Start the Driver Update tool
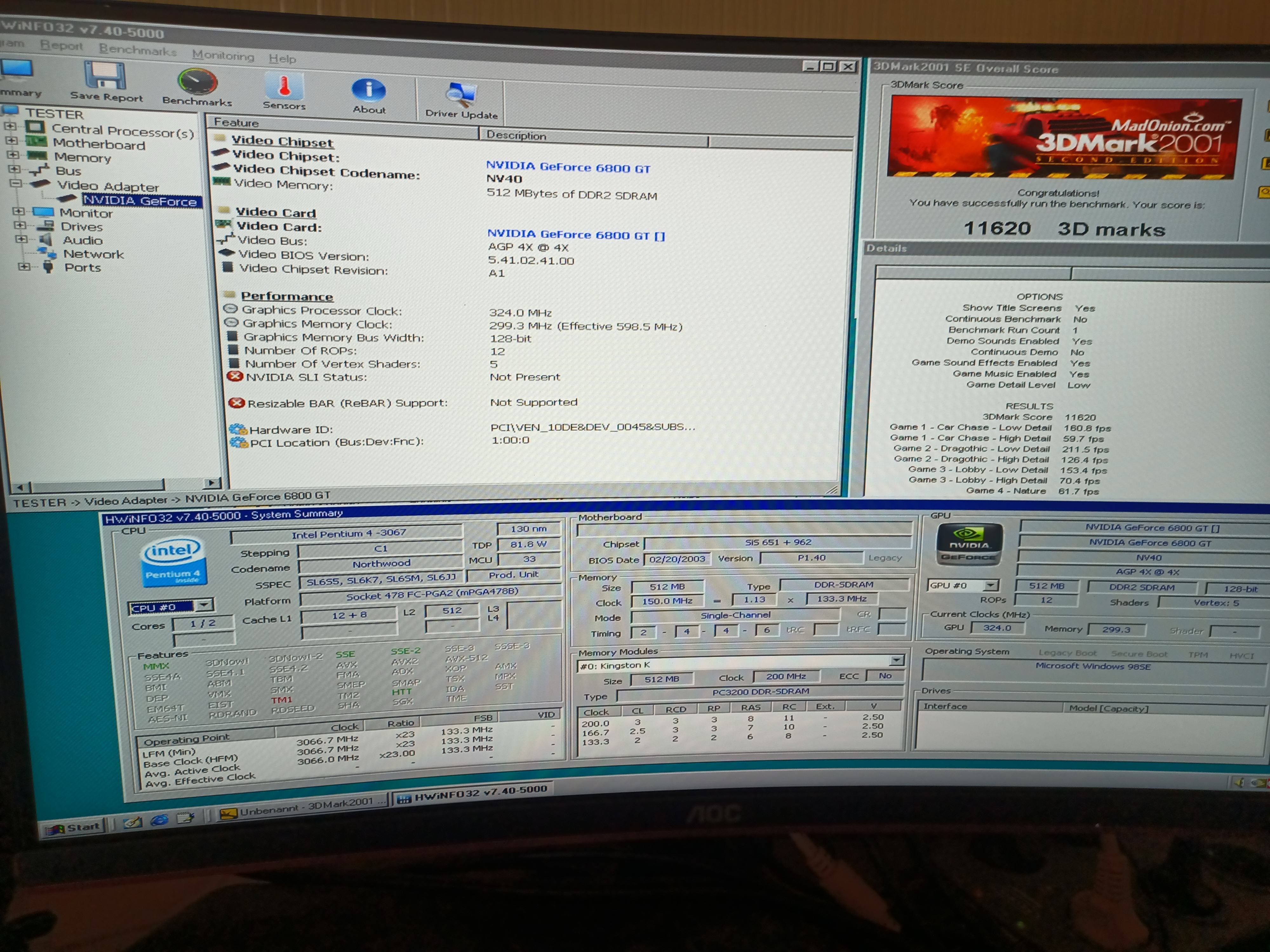The height and width of the screenshot is (952, 1270). point(462,100)
